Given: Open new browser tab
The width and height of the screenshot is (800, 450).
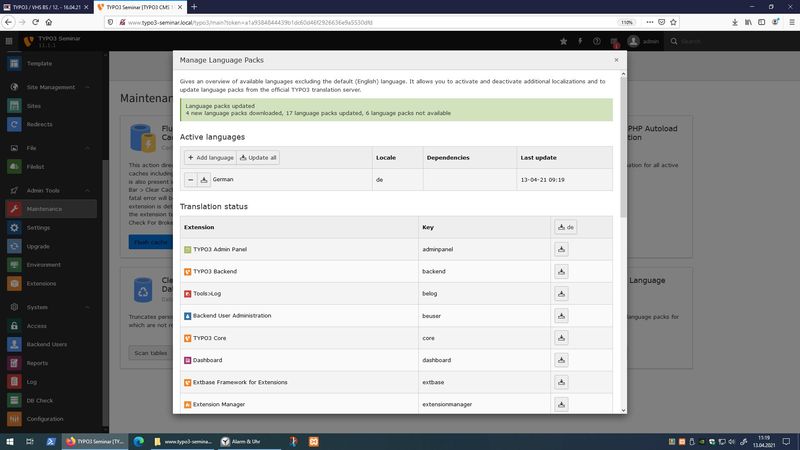Looking at the screenshot, I should click(194, 7).
